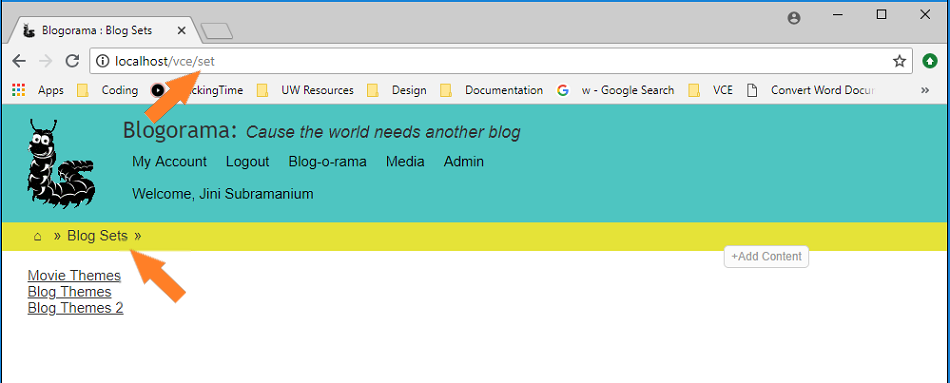This screenshot has width=950, height=383.
Task: Open the Blog Themes 2 link
Action: click(x=76, y=308)
